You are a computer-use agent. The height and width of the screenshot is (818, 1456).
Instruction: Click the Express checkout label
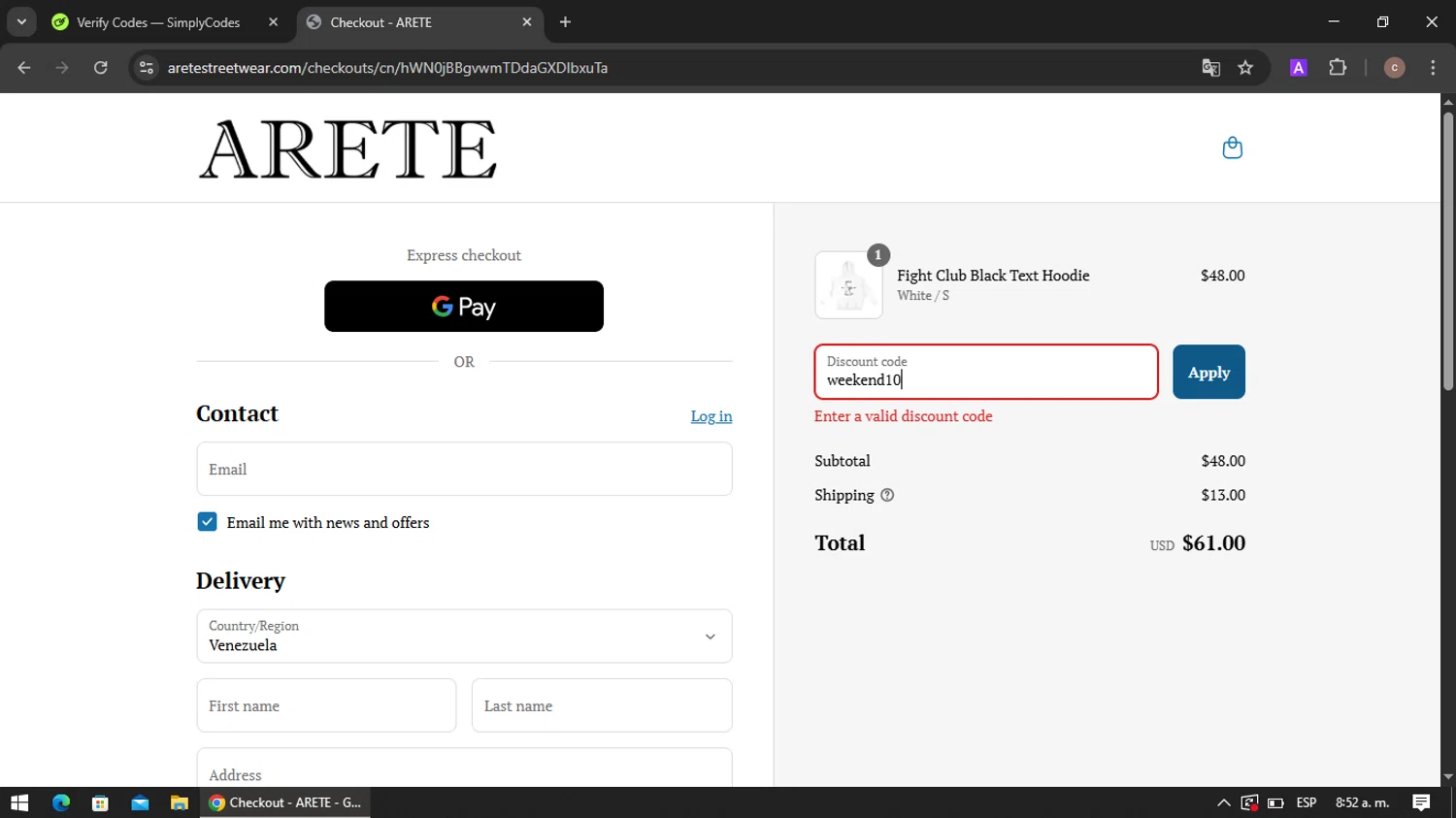pos(464,255)
